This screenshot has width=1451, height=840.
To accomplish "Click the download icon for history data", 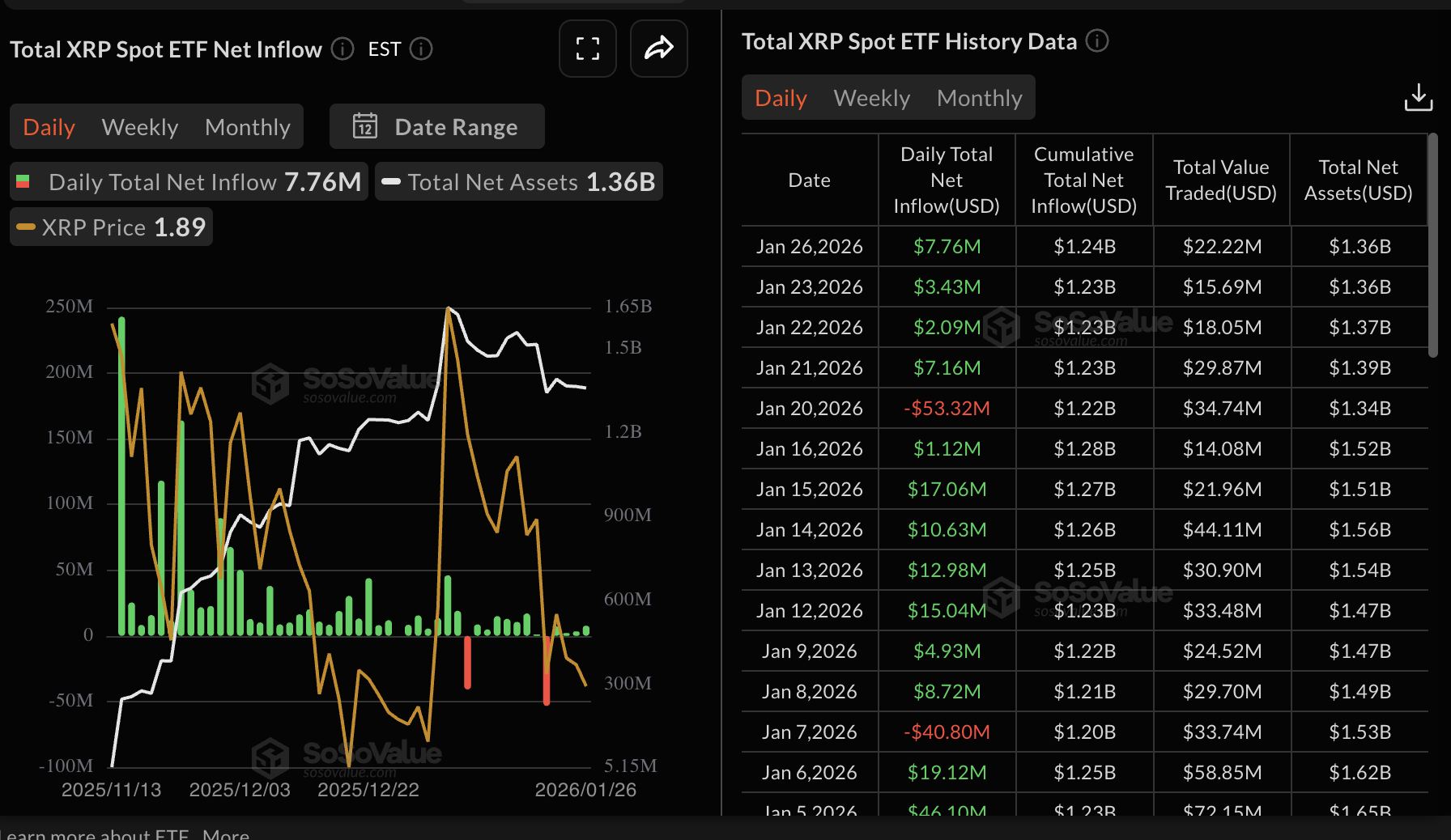I will (1419, 97).
